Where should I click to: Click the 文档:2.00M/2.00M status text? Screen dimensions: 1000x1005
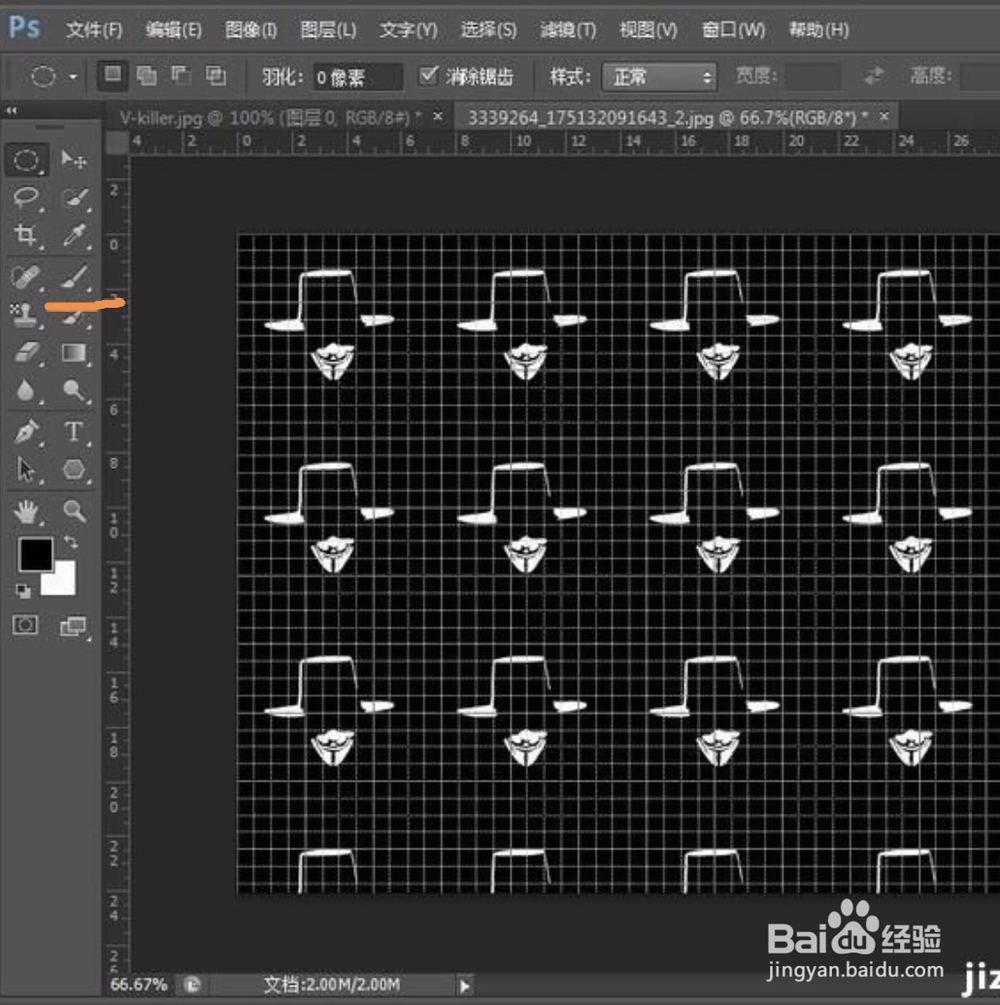pyautogui.click(x=332, y=984)
